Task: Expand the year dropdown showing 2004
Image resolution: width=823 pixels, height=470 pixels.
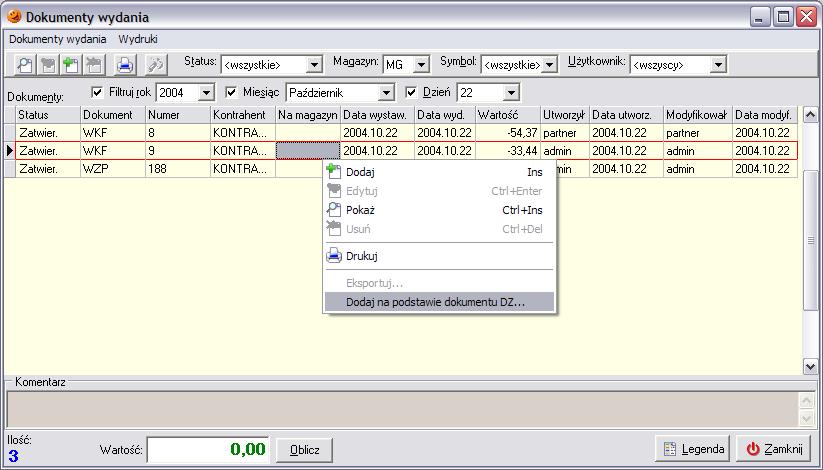Action: 206,93
